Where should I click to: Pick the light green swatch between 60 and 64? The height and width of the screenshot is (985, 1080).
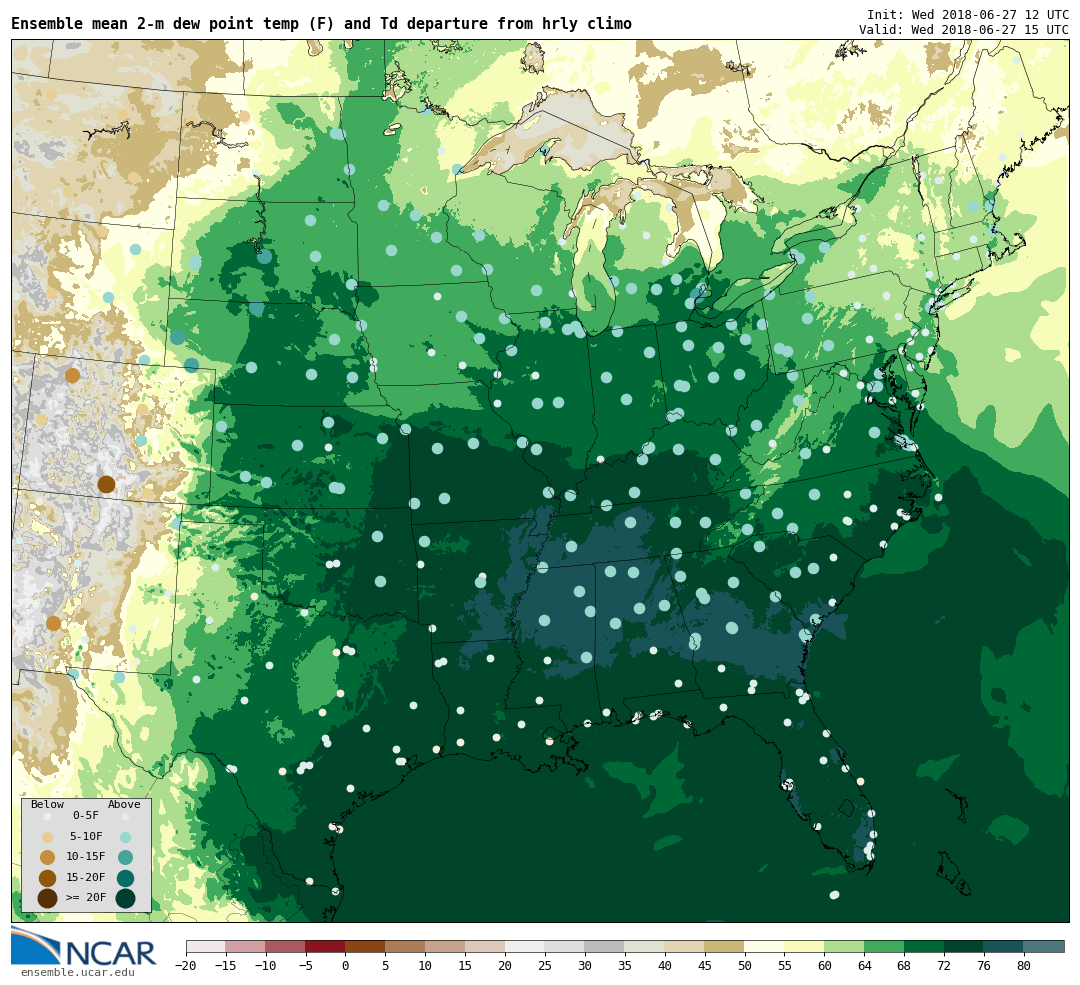(x=845, y=946)
